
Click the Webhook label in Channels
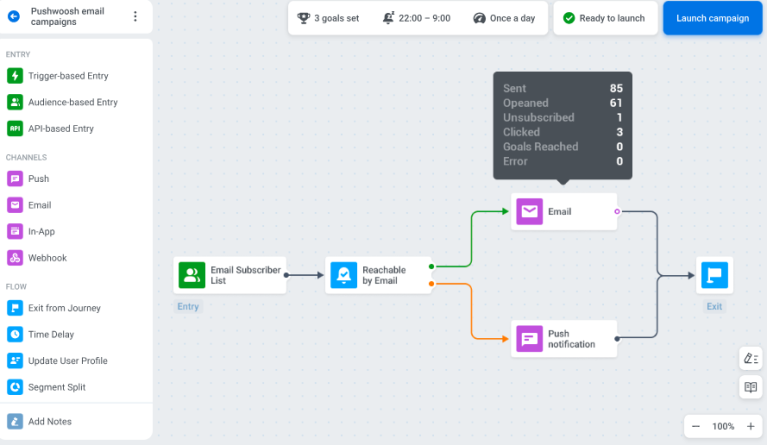pos(47,258)
